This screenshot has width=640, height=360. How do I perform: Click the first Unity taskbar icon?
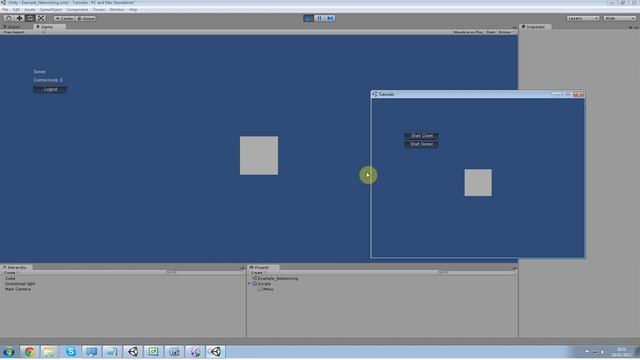[133, 352]
